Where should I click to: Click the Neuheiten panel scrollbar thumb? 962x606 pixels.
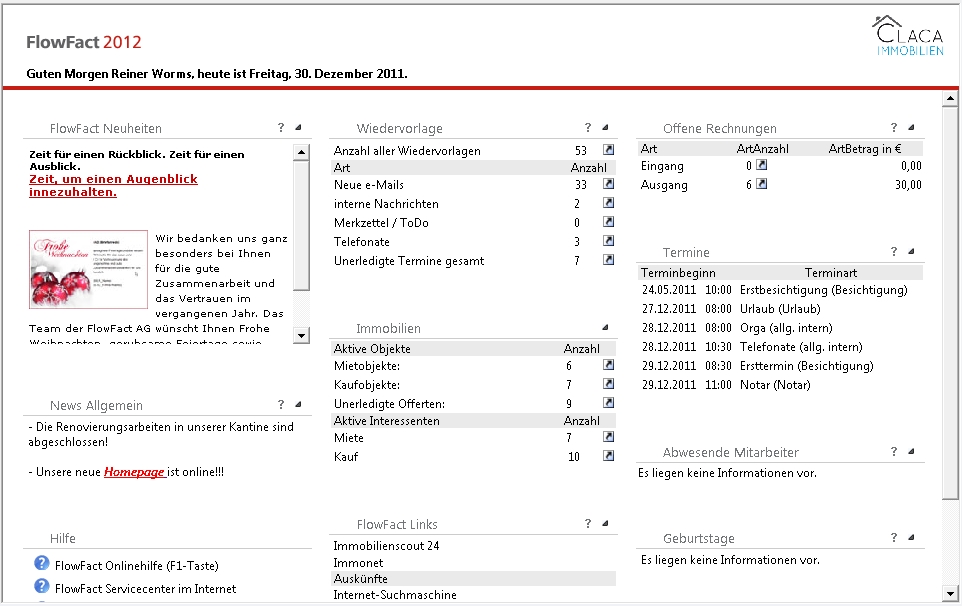pos(301,225)
